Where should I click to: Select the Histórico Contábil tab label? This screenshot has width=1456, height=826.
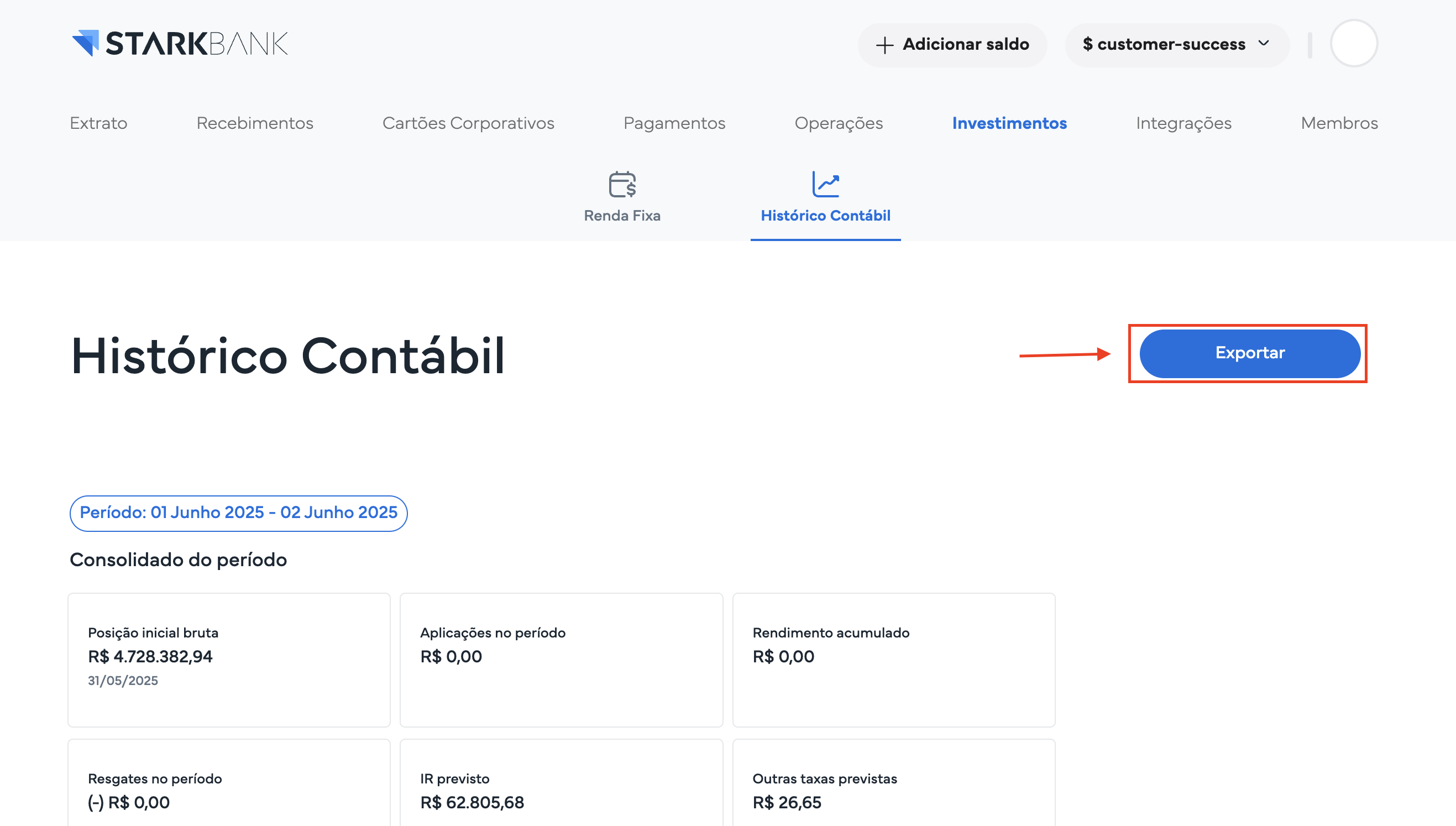tap(825, 216)
